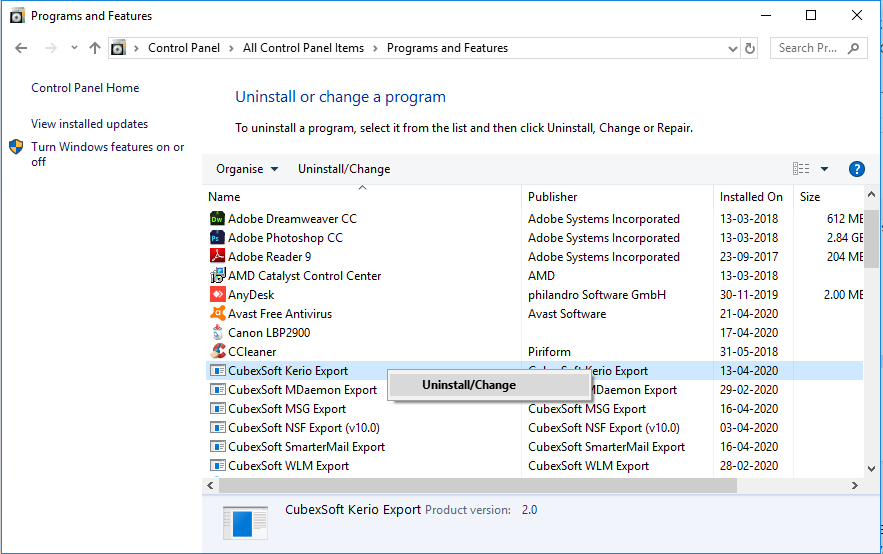Click the CCleaner program icon

pyautogui.click(x=217, y=352)
